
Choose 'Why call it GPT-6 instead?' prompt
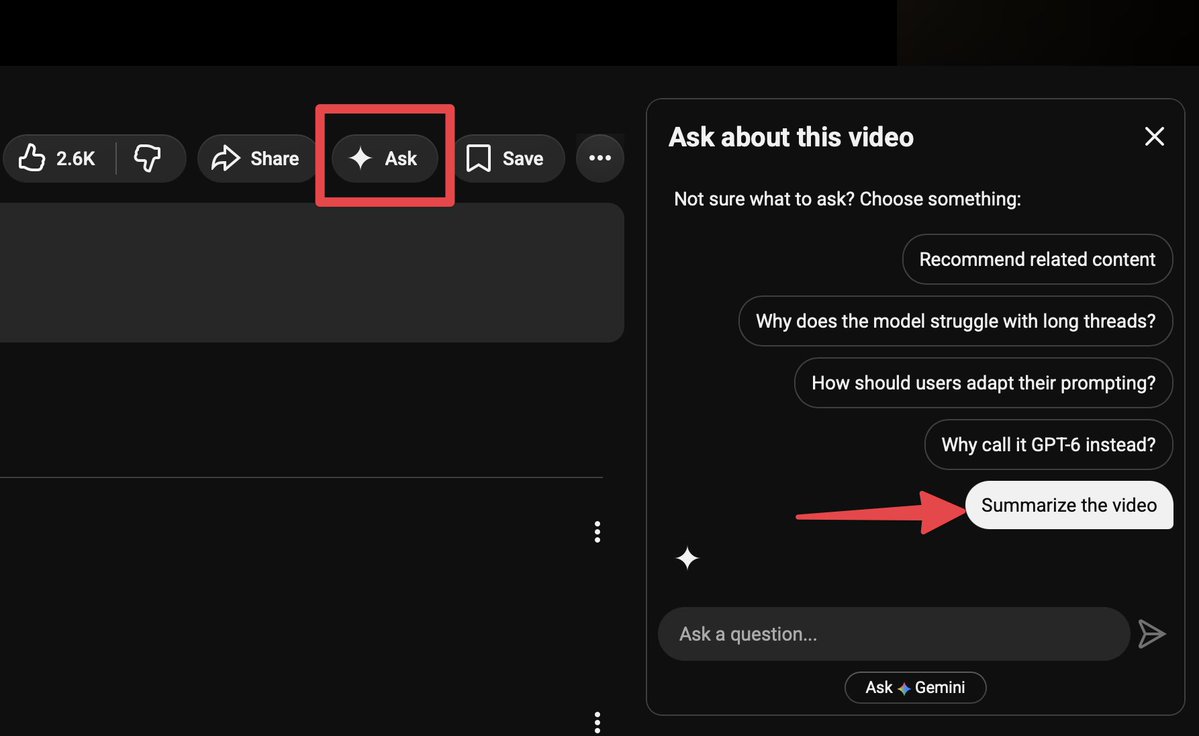1048,445
